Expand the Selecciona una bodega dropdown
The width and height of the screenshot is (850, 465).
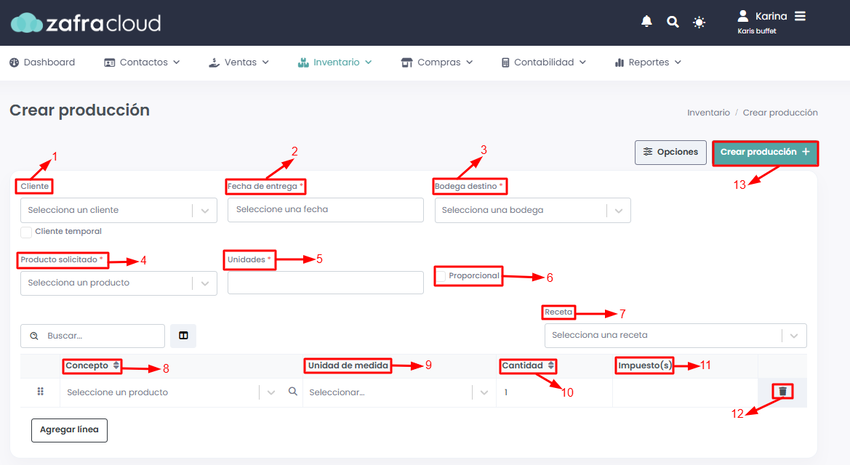[532, 210]
